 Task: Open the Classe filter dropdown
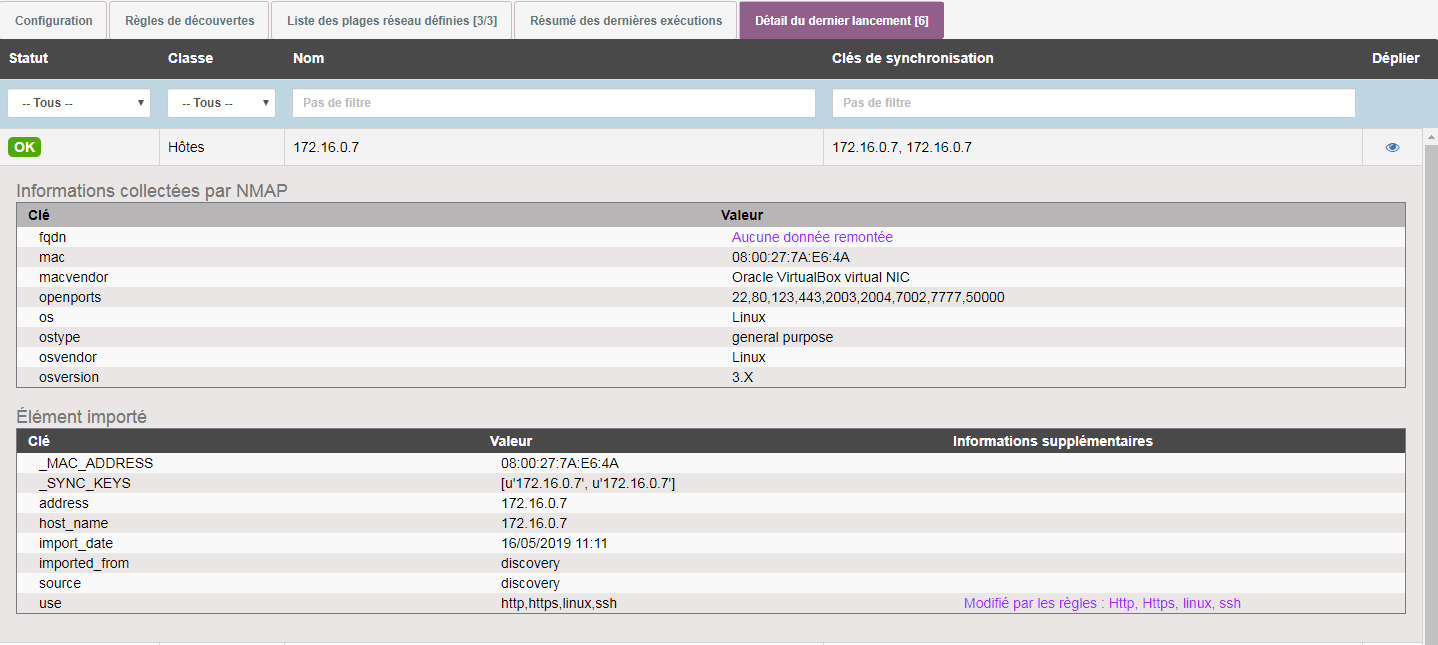click(x=221, y=103)
